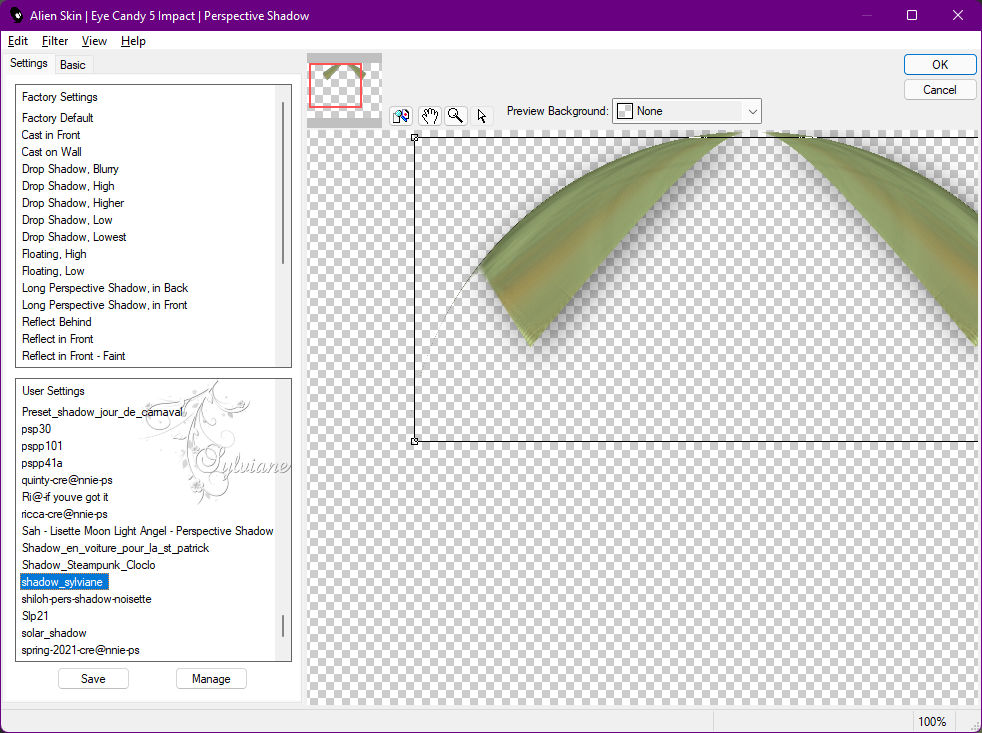Select Sah - Lisette Moon Light Angel preset

tap(147, 531)
